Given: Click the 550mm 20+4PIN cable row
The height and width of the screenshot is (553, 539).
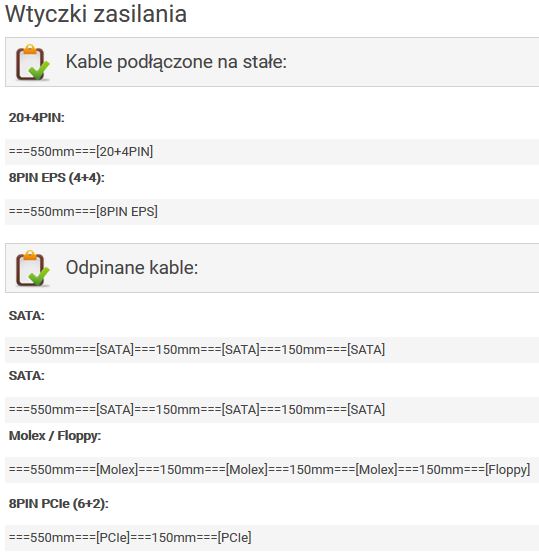Looking at the screenshot, I should [x=272, y=152].
